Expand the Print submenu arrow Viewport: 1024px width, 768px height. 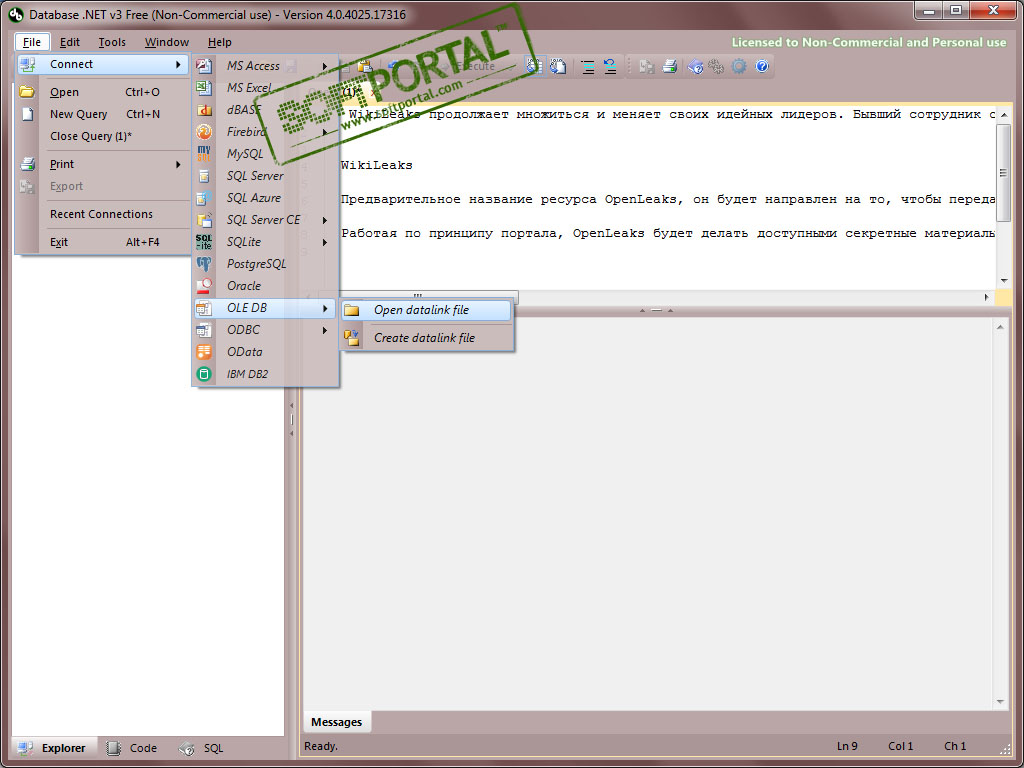point(178,165)
